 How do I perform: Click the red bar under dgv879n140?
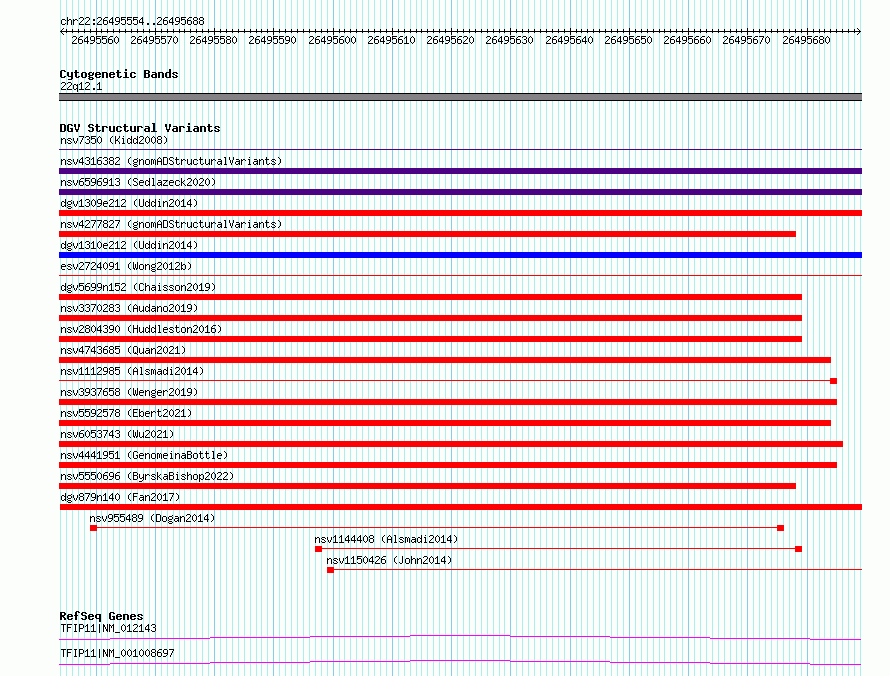pyautogui.click(x=460, y=507)
